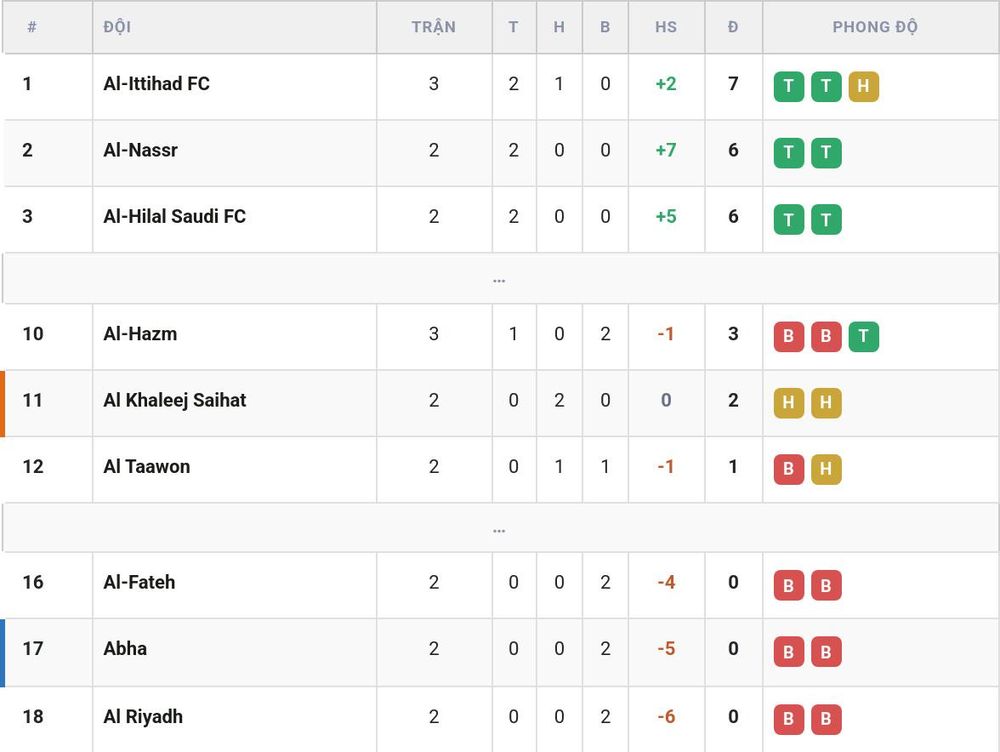Click Al Khaleej Saihat's second H badge

(826, 402)
